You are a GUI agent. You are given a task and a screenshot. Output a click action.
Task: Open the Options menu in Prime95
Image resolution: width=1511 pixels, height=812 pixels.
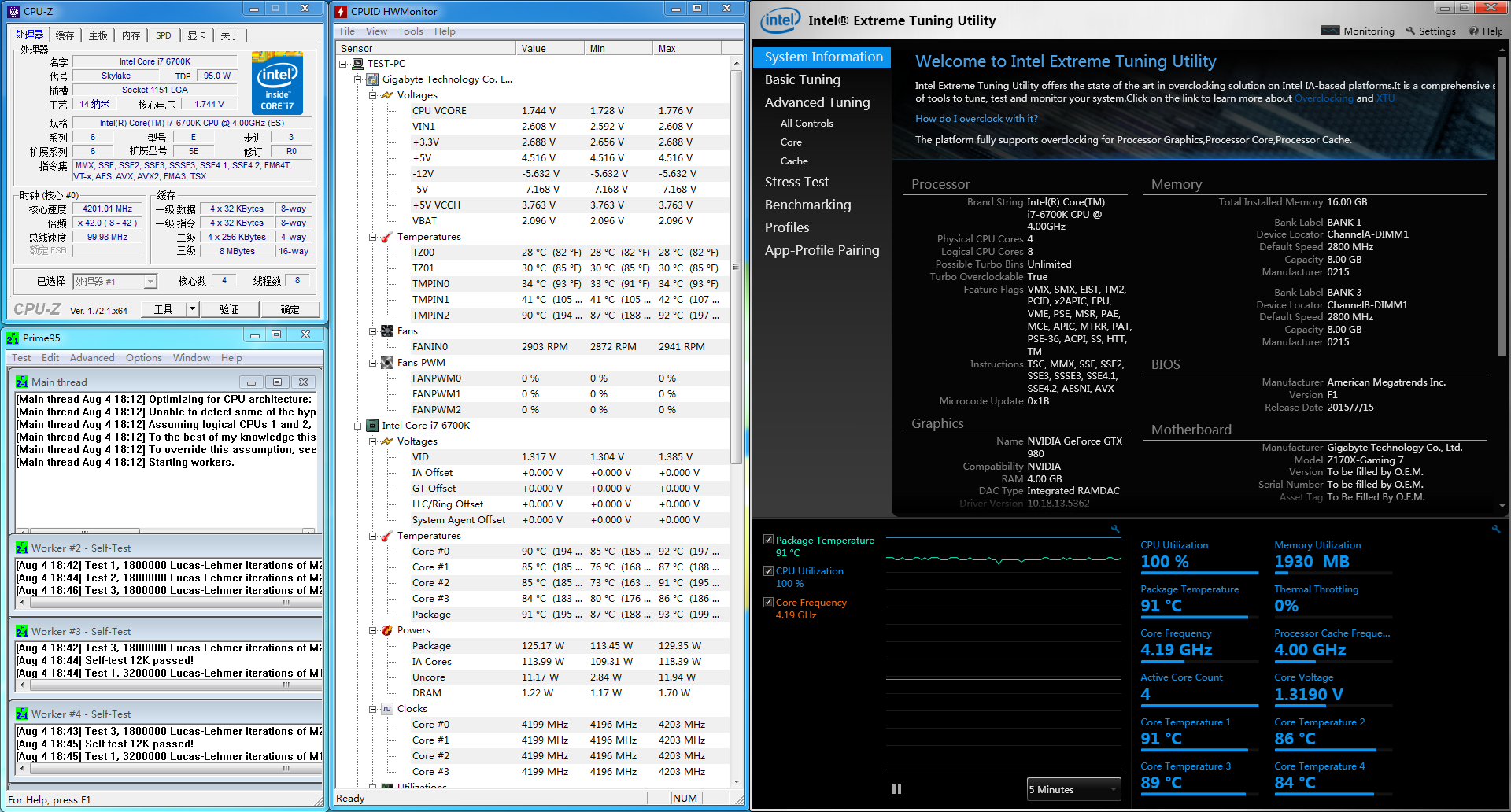click(x=143, y=357)
